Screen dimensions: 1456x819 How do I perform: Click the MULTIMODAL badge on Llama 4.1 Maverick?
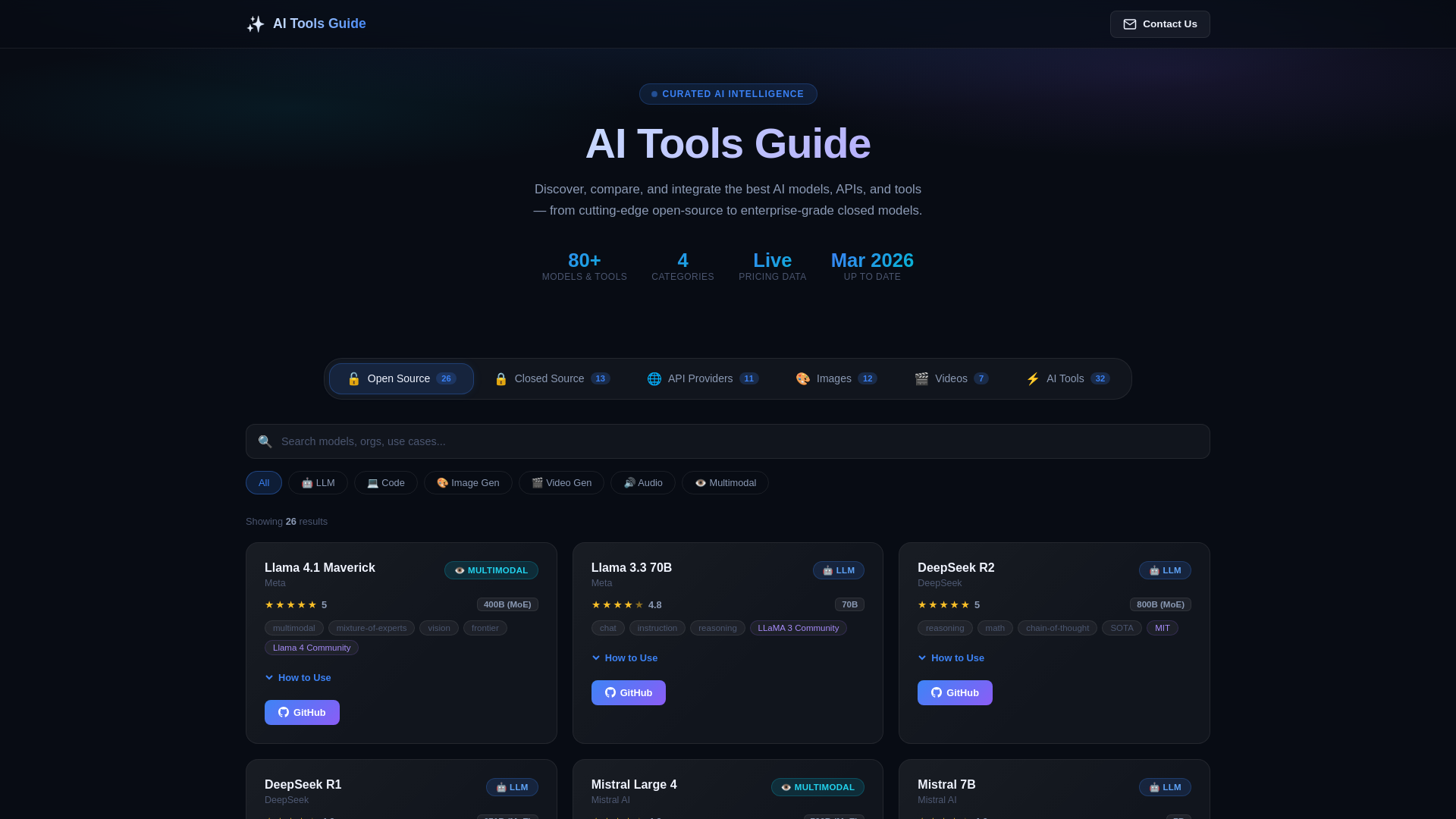click(x=491, y=570)
